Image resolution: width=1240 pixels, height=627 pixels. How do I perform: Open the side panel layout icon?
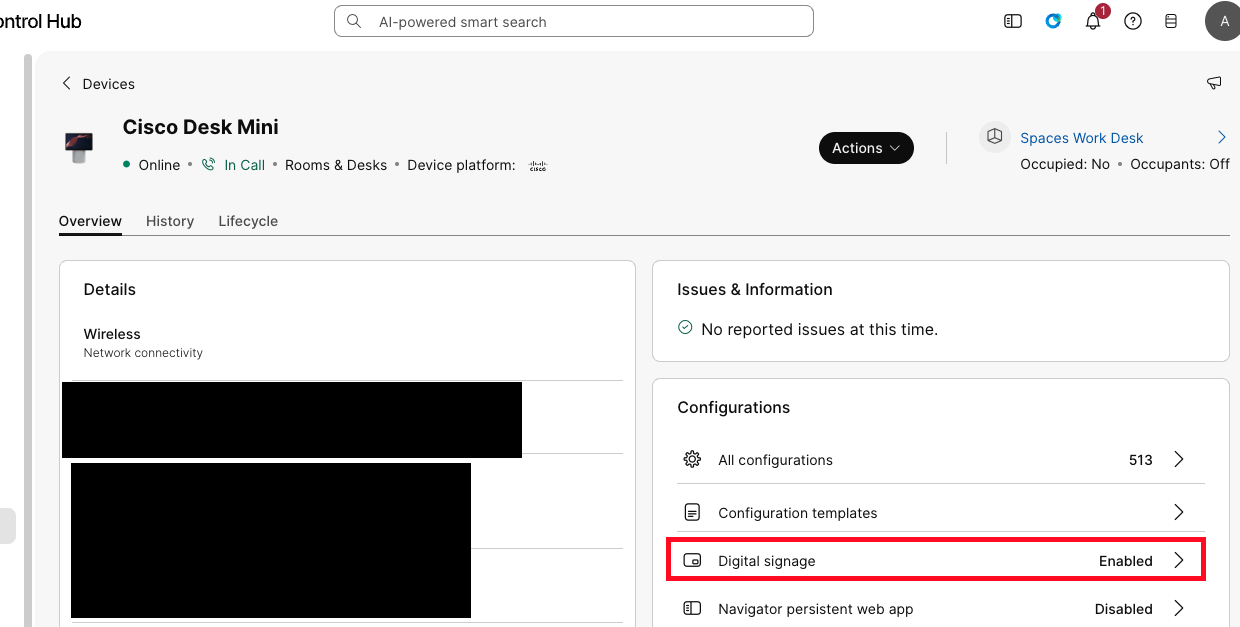click(x=1013, y=21)
